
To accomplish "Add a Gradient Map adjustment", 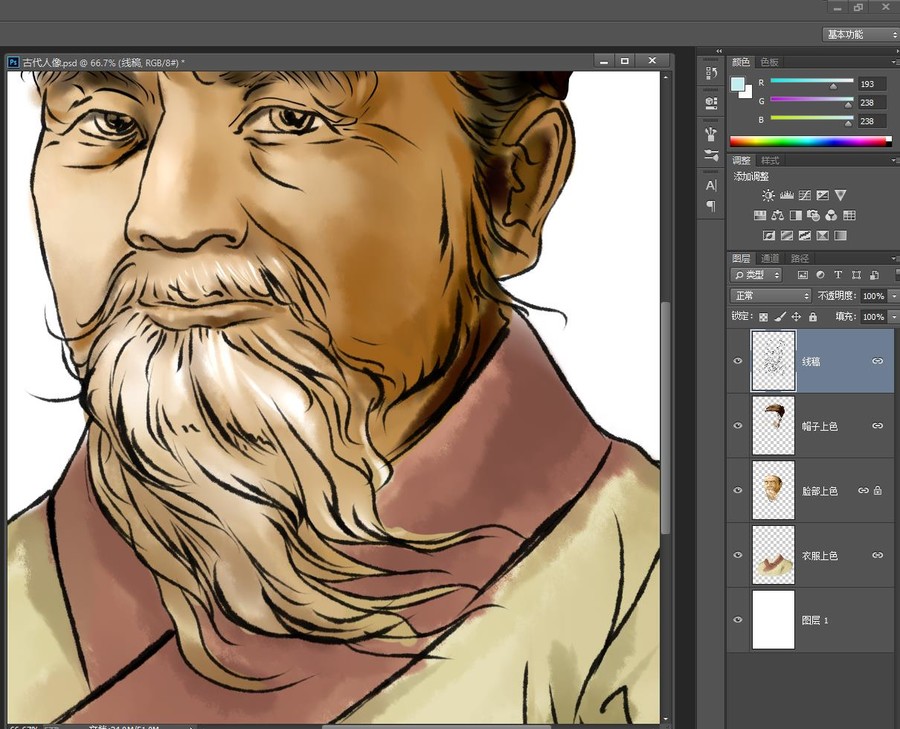I will (840, 235).
